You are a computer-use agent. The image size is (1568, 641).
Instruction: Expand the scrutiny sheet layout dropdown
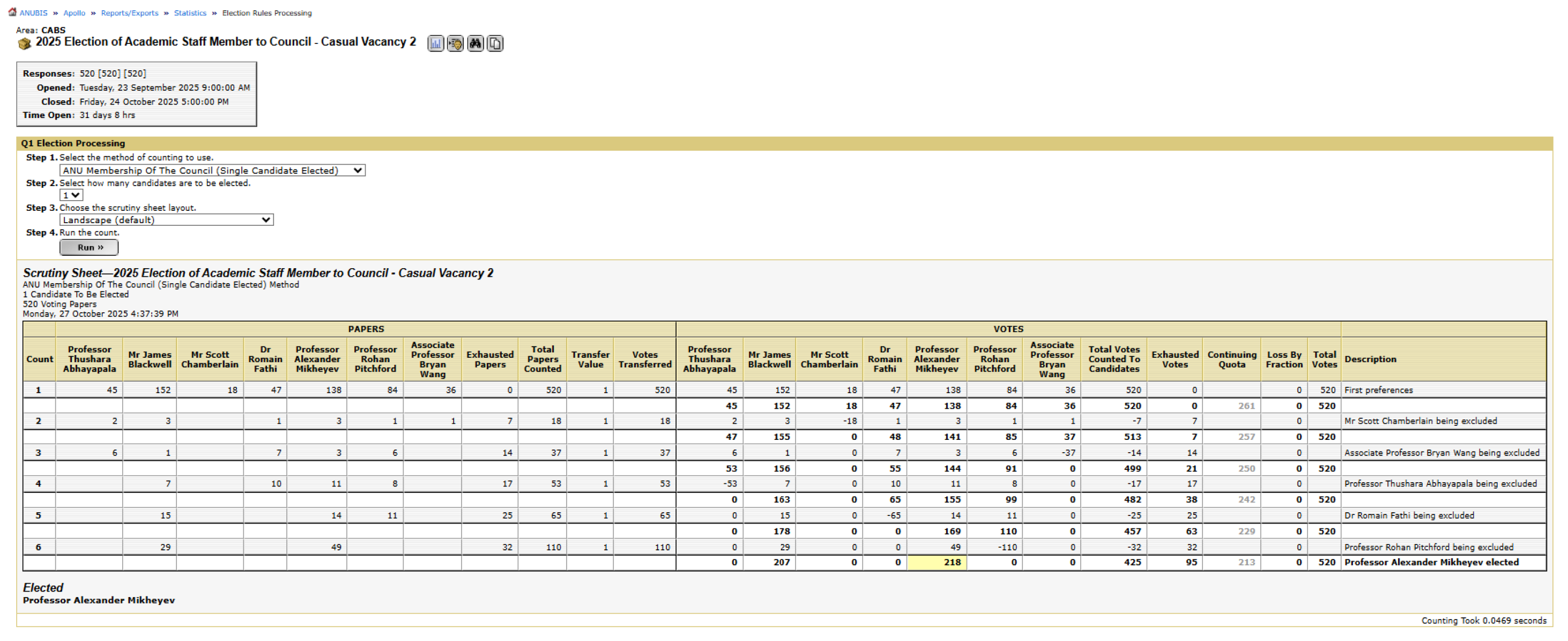click(166, 220)
